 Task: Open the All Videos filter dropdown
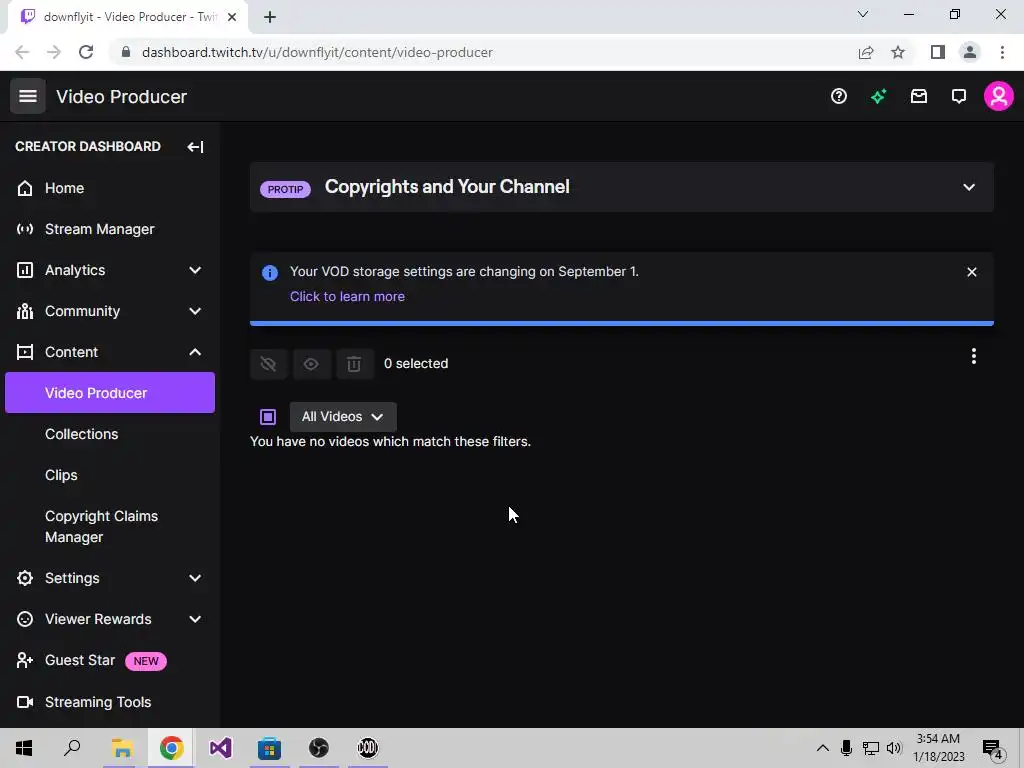pos(343,417)
